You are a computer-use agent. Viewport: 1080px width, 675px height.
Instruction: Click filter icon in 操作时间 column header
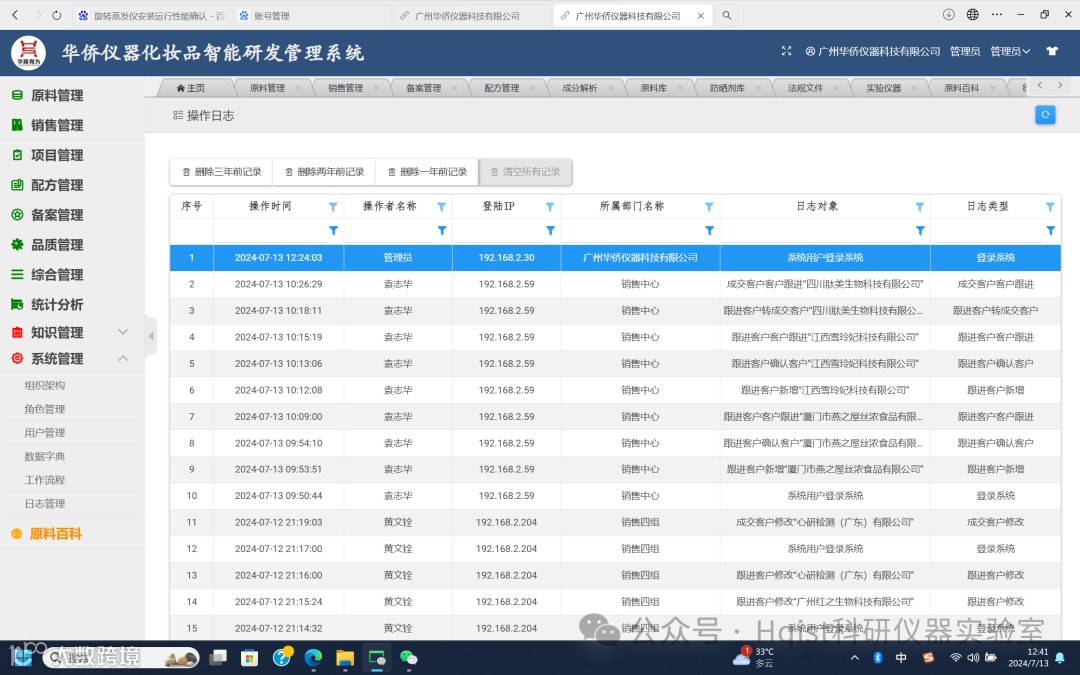coord(333,207)
